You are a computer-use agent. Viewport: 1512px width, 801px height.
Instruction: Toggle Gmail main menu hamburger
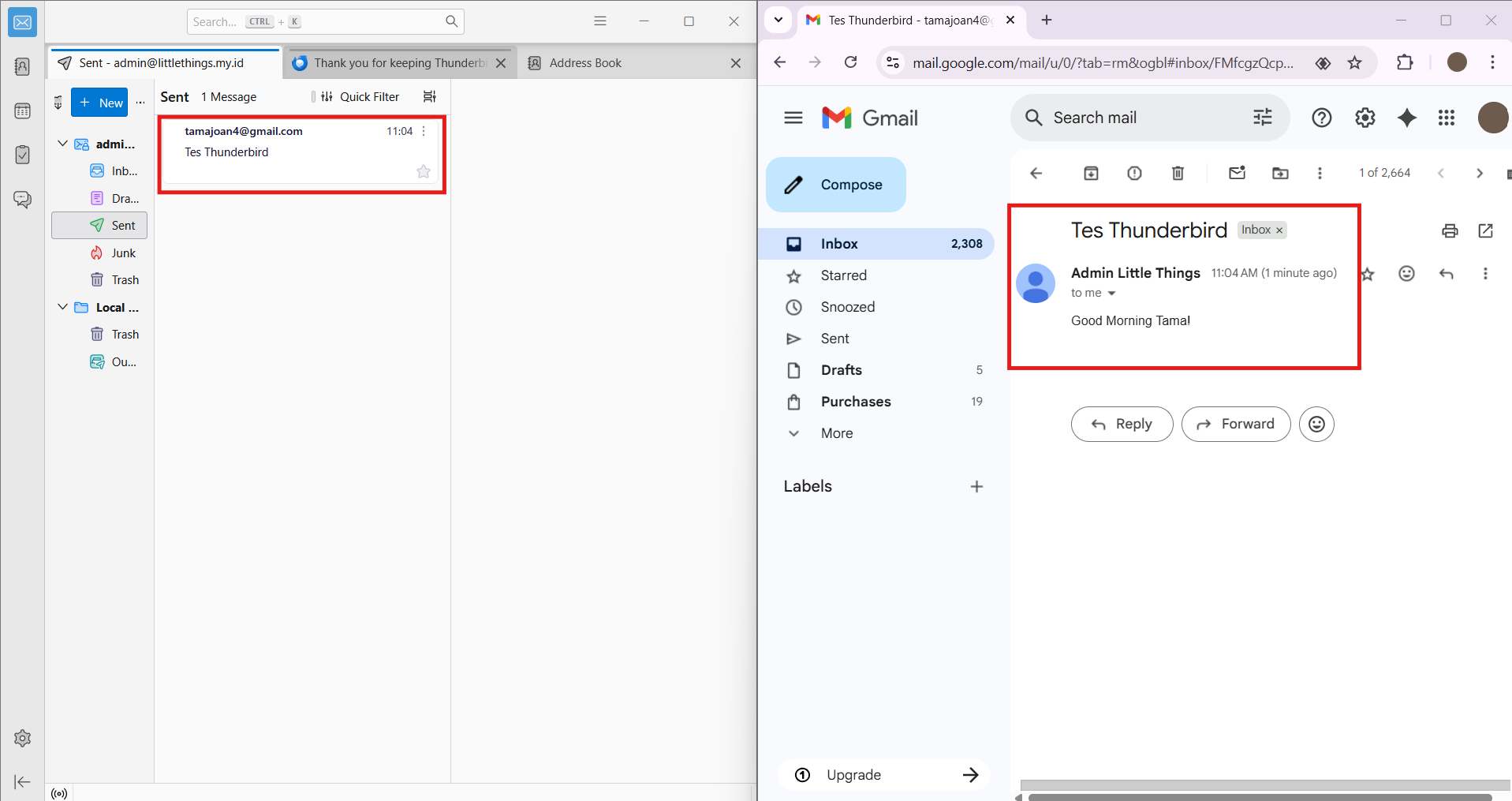[x=793, y=118]
